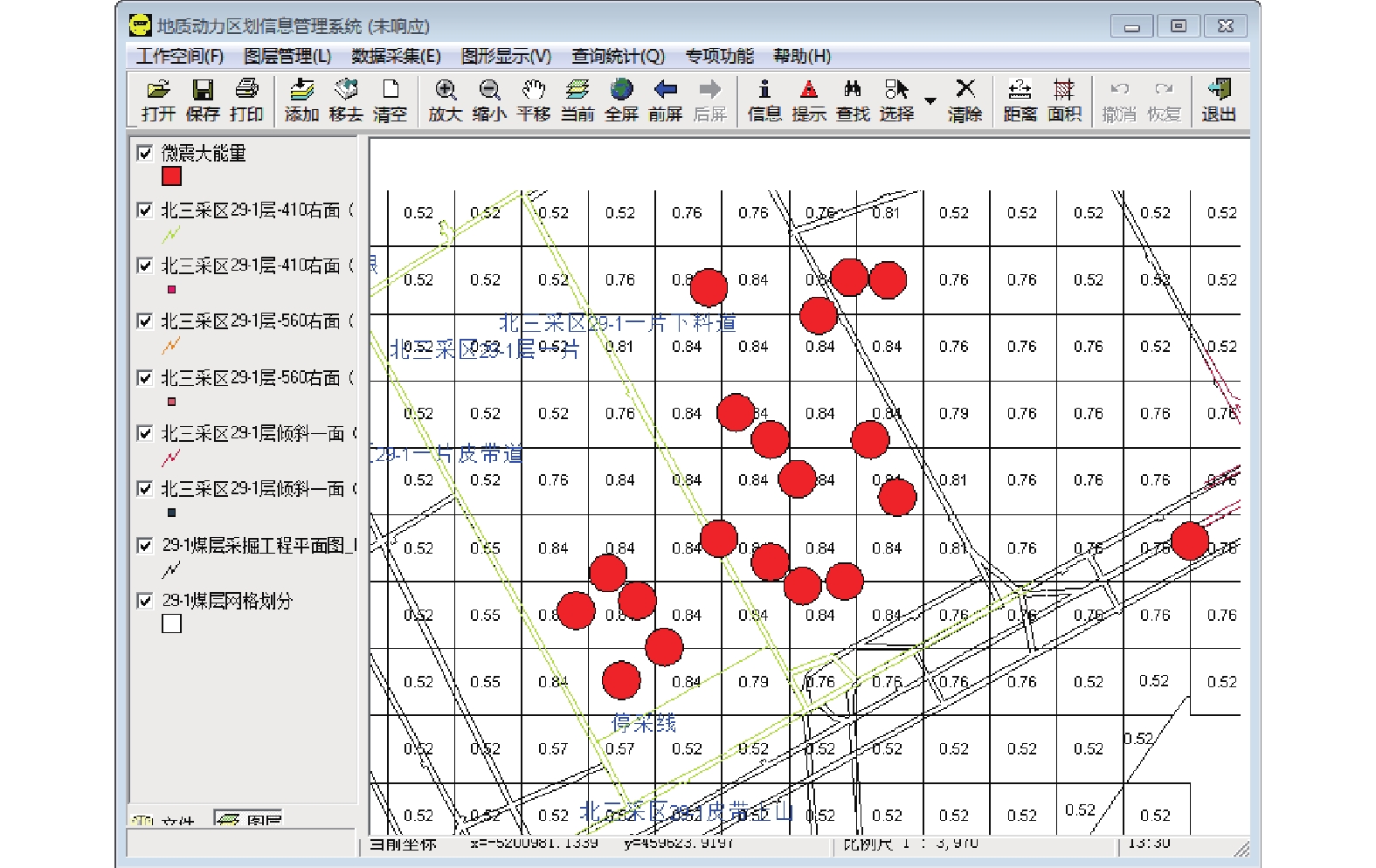Image resolution: width=1376 pixels, height=868 pixels.
Task: Expand the 专项功能 menu
Action: [718, 57]
